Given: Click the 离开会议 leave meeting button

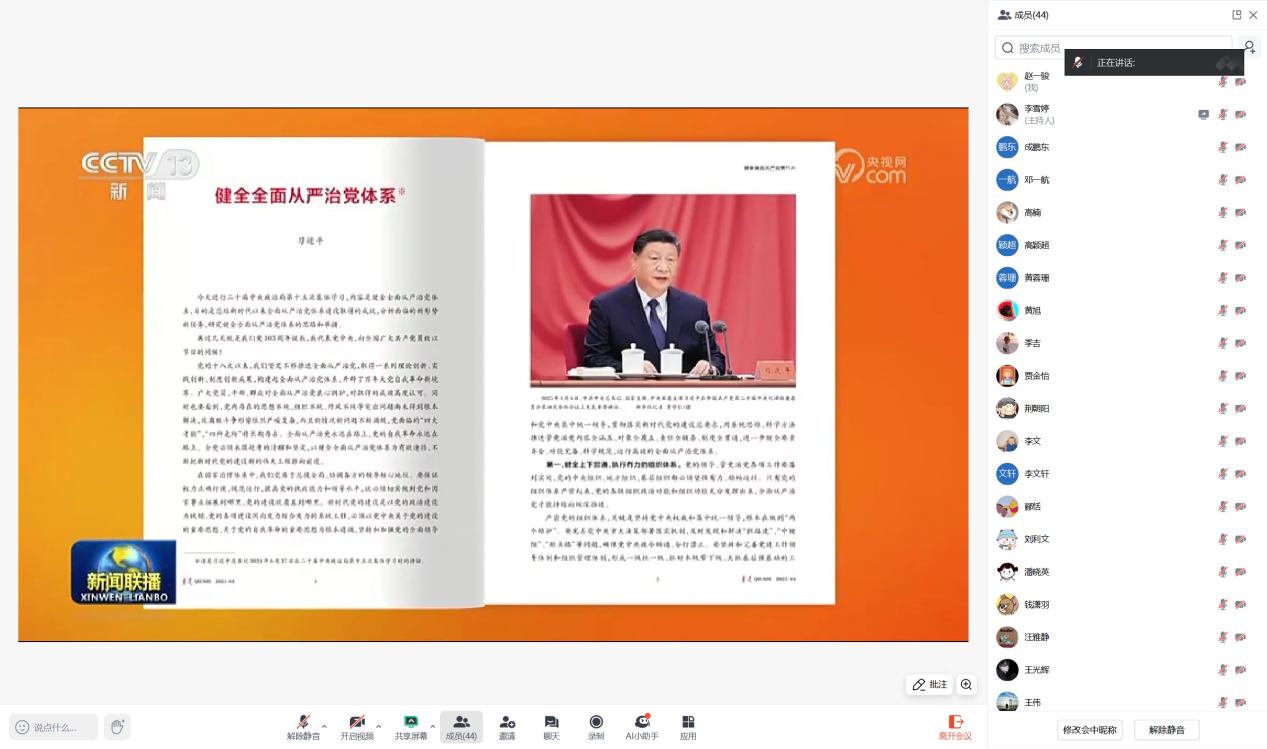Looking at the screenshot, I should click(955, 727).
